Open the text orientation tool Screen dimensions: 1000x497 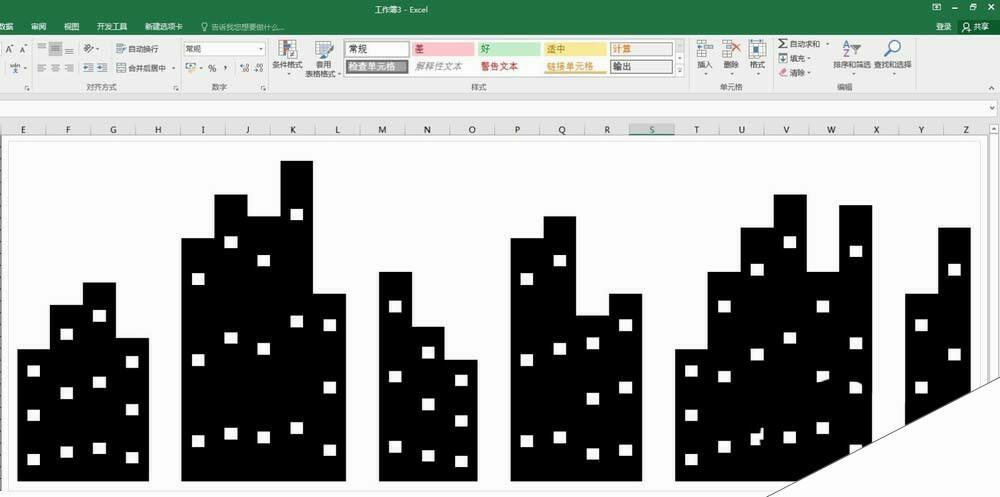click(89, 48)
